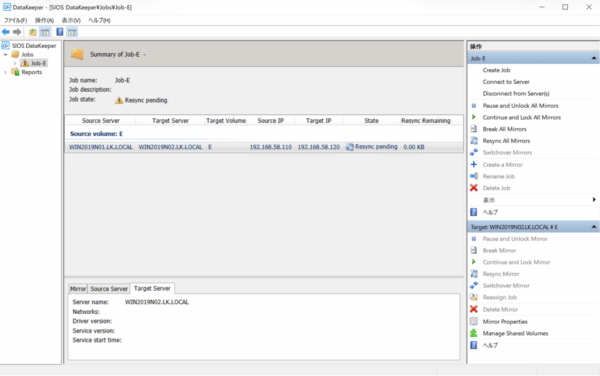Click the Break Mirror icon
The height and width of the screenshot is (376, 600).
pyautogui.click(x=474, y=250)
